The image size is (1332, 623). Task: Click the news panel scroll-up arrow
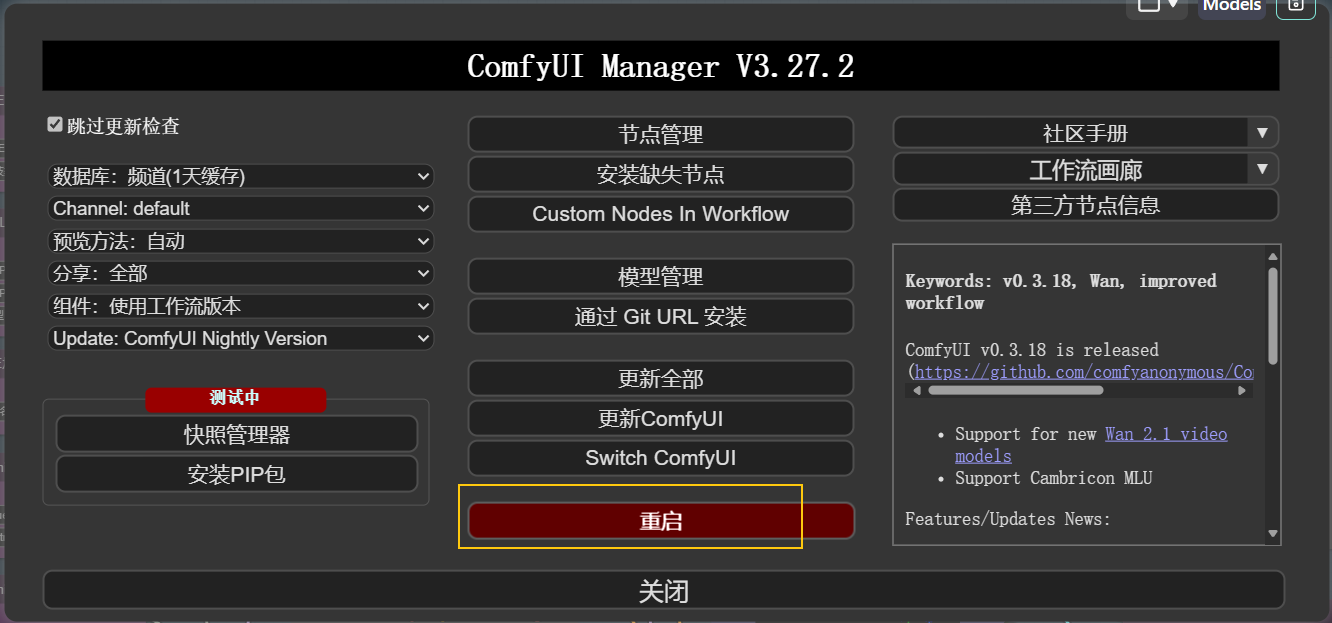1272,255
